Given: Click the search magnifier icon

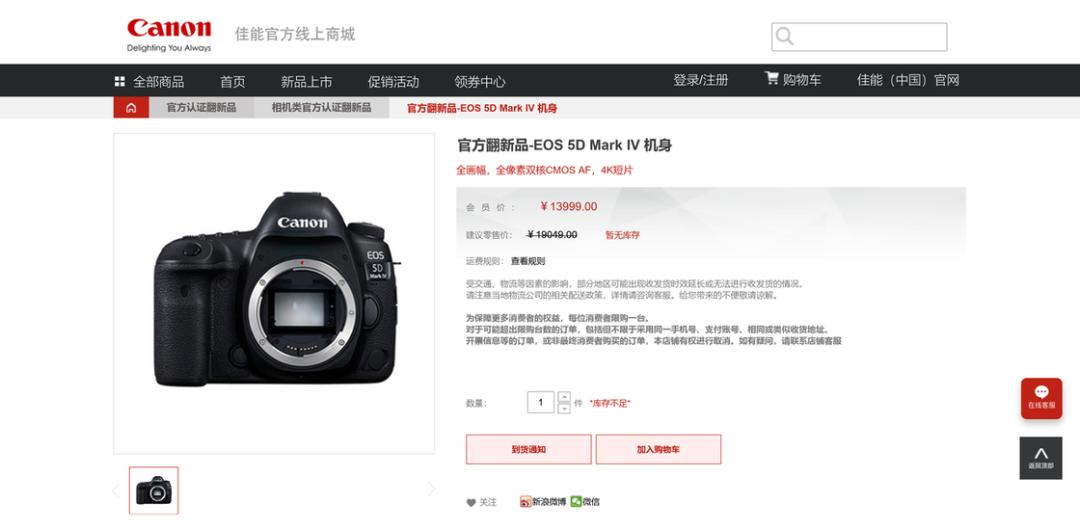Looking at the screenshot, I should [x=785, y=37].
